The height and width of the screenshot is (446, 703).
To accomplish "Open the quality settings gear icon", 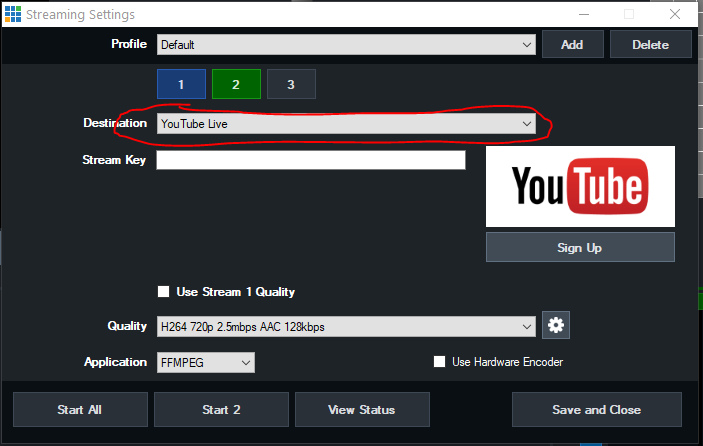I will tap(555, 326).
